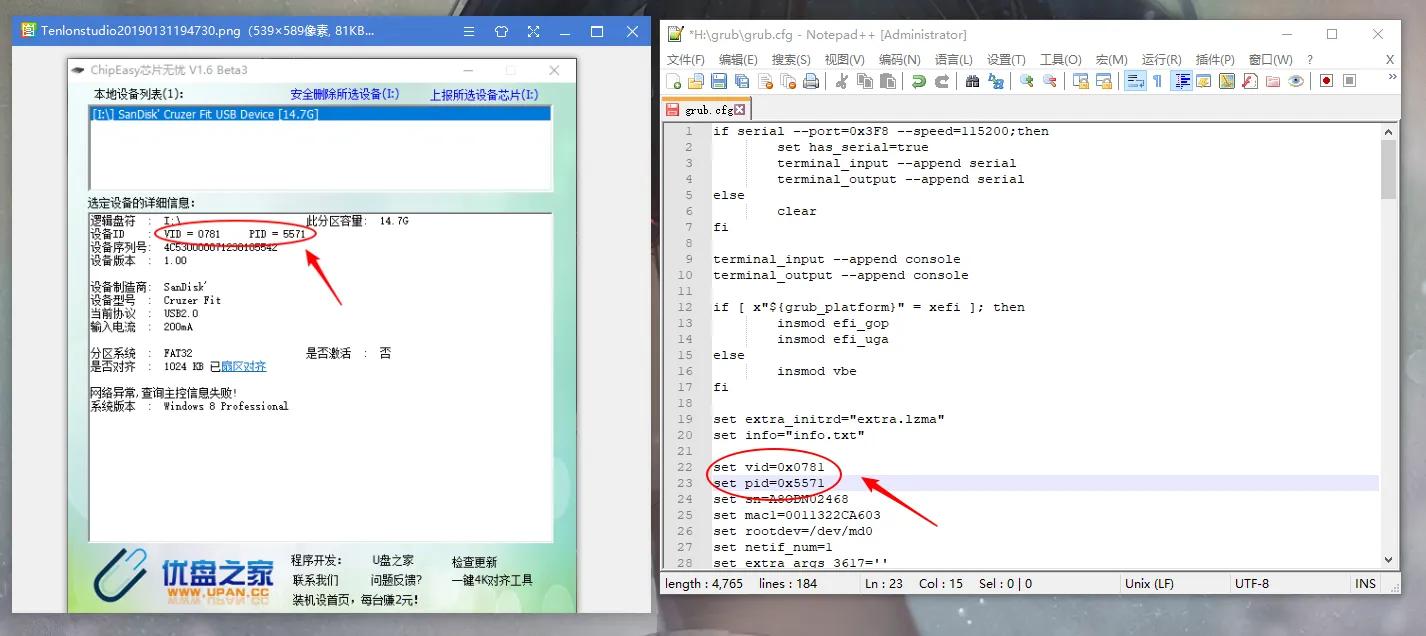The width and height of the screenshot is (1426, 636).
Task: Click the Notepad++ vertical scrollbar thumb
Action: coord(1388,169)
